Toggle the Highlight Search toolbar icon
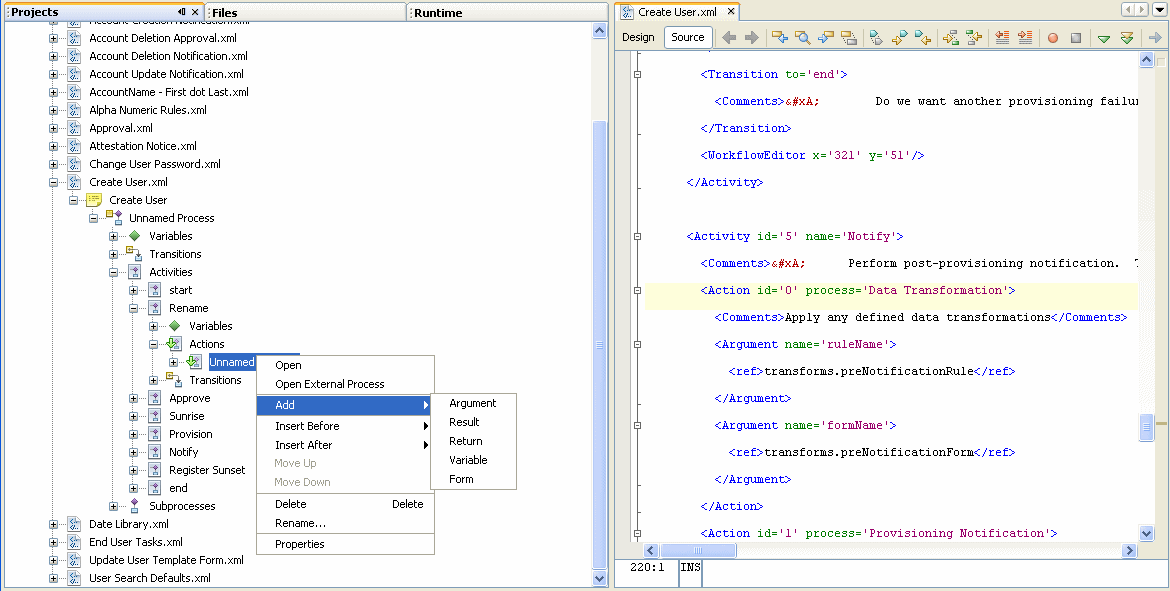This screenshot has height=591, width=1170. tap(848, 37)
